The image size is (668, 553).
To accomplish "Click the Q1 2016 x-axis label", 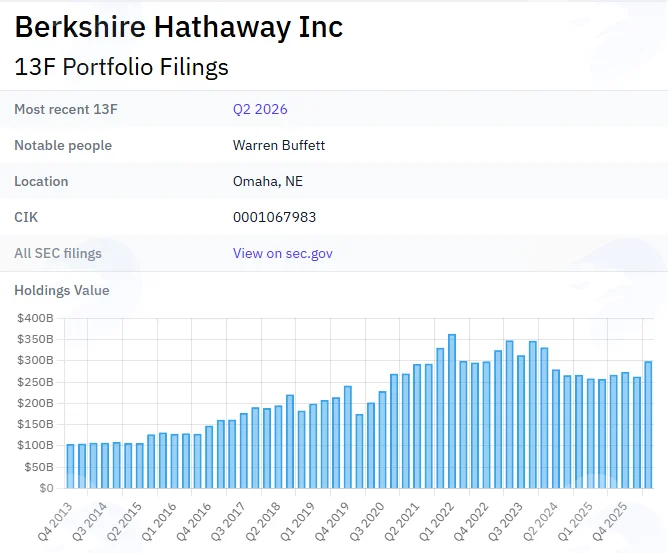I will coord(158,522).
